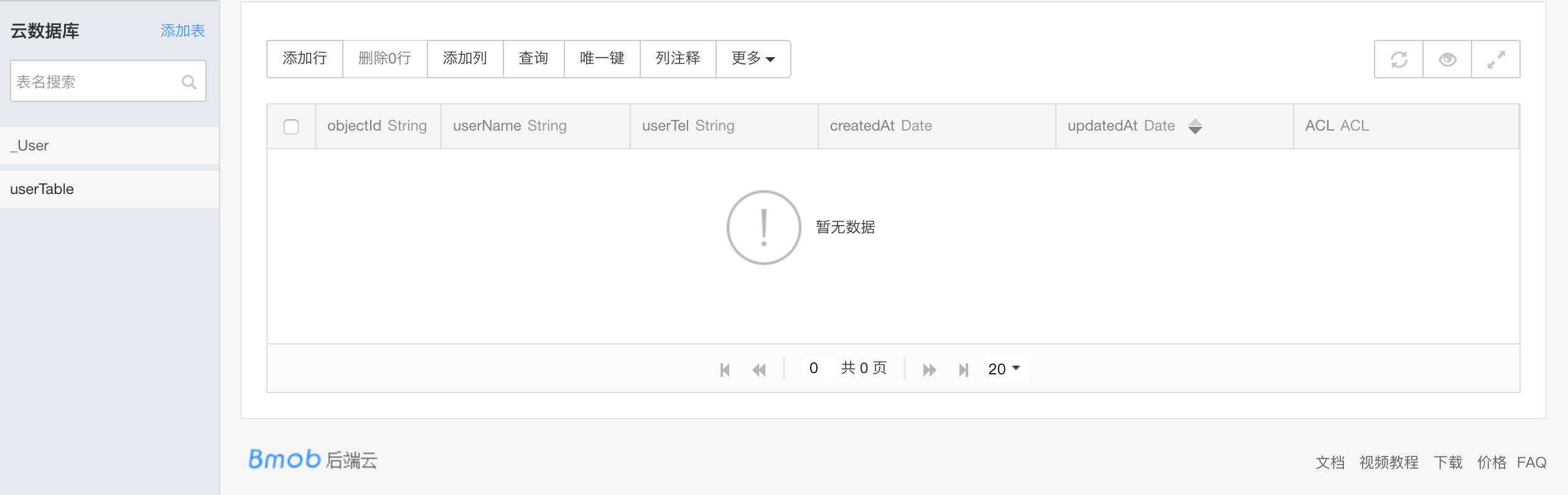
Task: Open the 价格 footer link
Action: (1491, 462)
